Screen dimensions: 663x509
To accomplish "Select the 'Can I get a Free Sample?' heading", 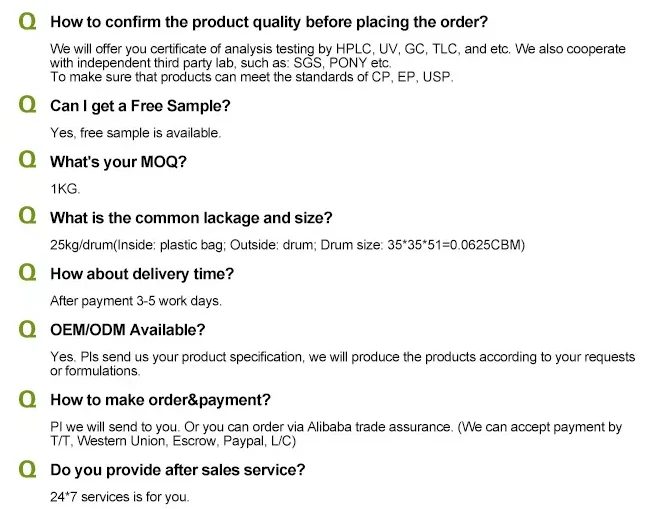I will (x=140, y=106).
